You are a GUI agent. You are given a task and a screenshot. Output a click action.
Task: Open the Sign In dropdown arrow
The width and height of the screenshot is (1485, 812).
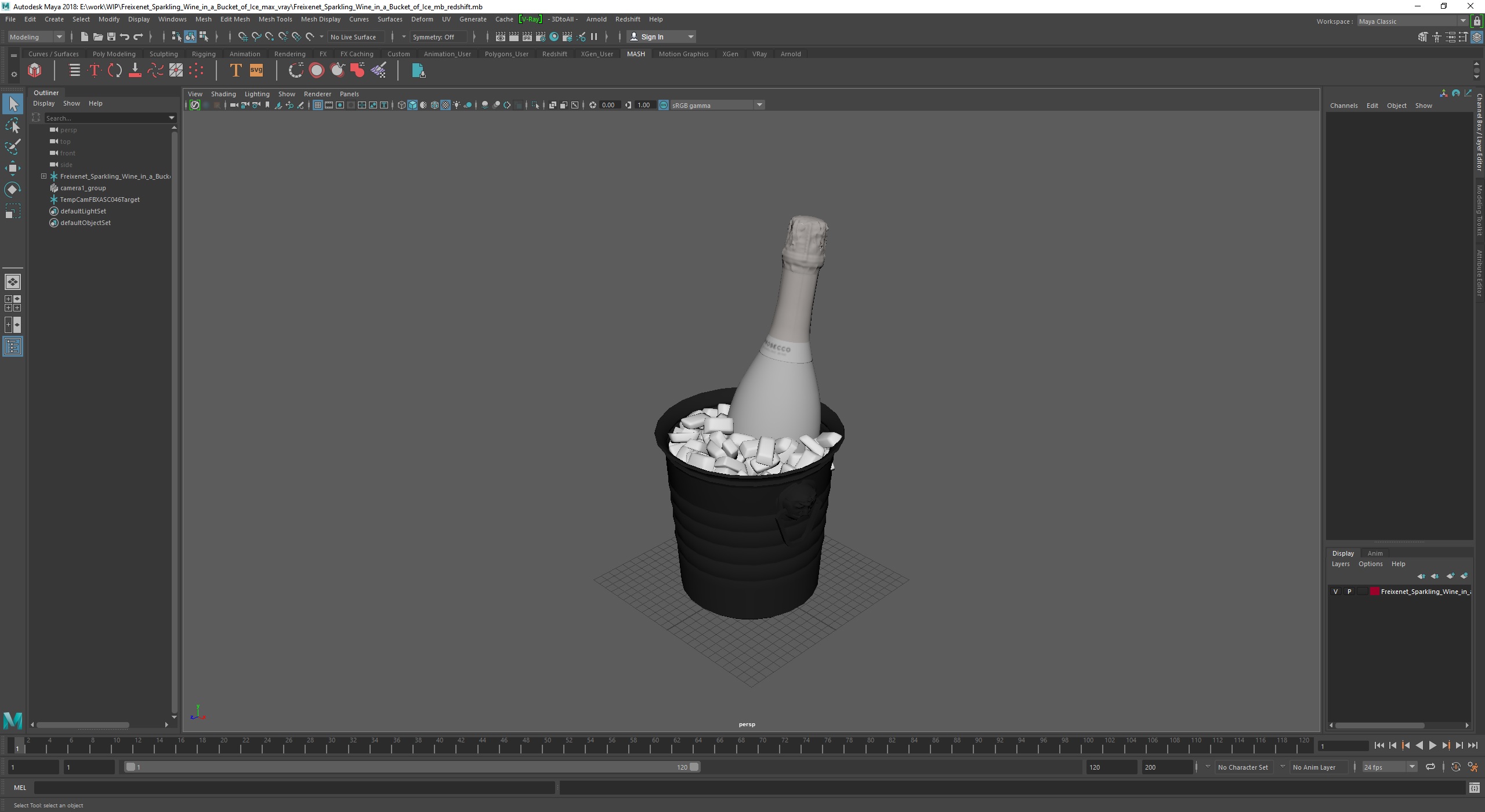(691, 37)
